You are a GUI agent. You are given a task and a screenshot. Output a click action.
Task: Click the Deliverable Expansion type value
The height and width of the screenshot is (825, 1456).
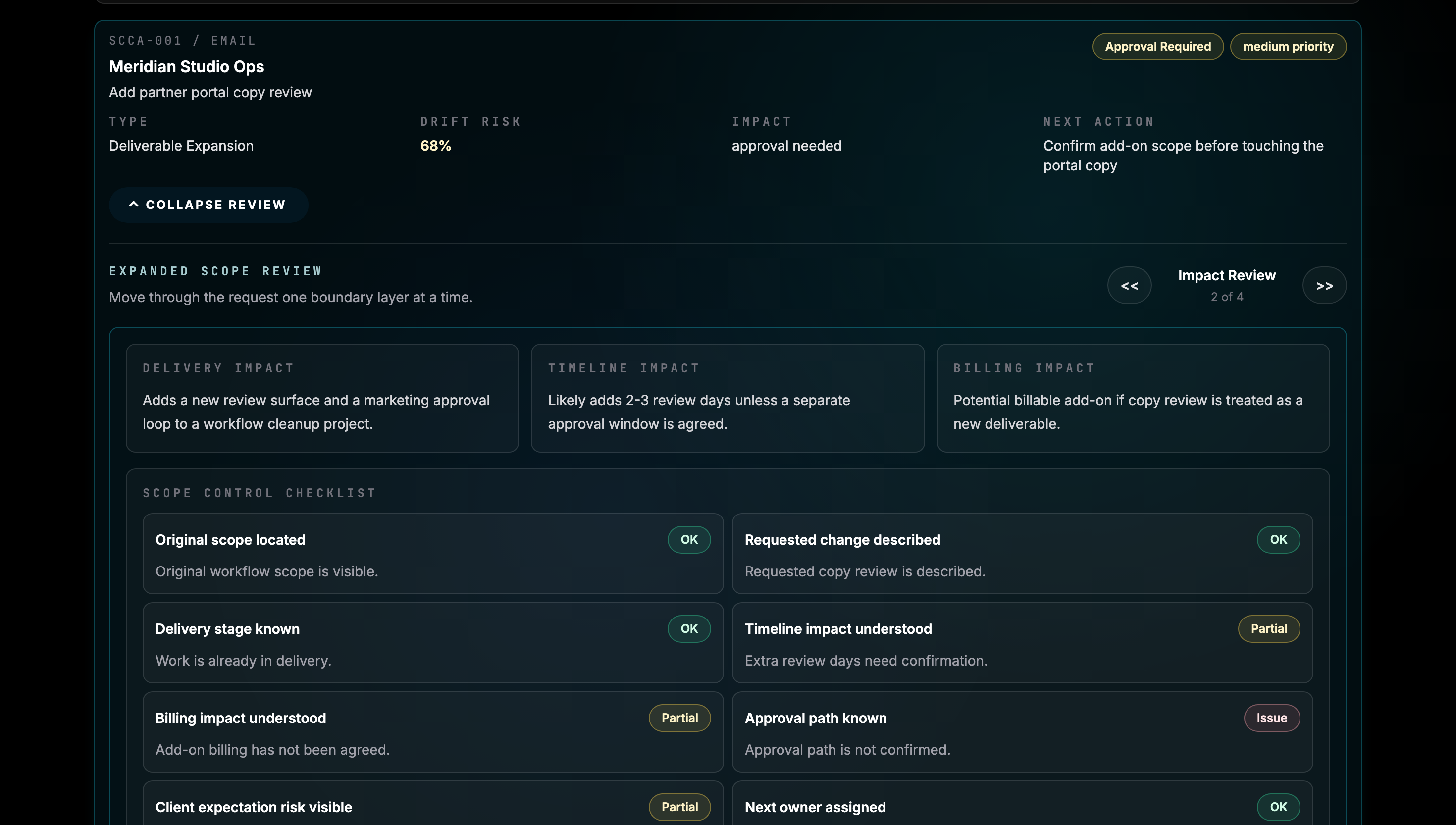[x=181, y=146]
